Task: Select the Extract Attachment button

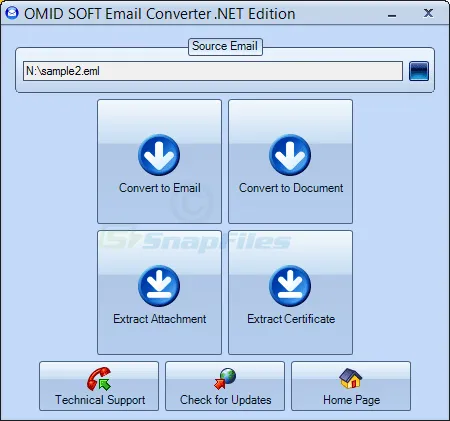Action: click(x=159, y=292)
